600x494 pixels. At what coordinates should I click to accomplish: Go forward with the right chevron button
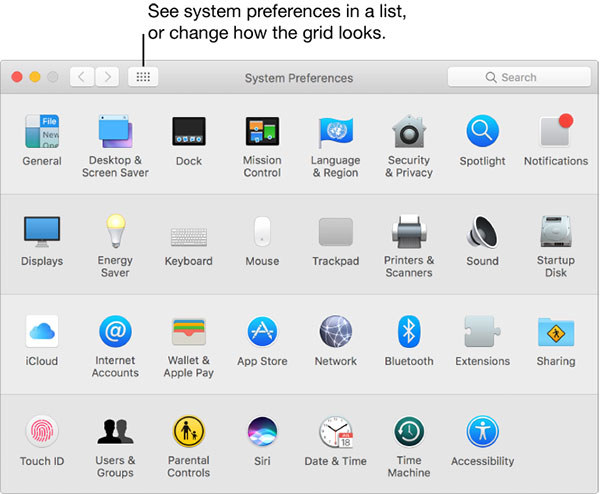point(107,77)
